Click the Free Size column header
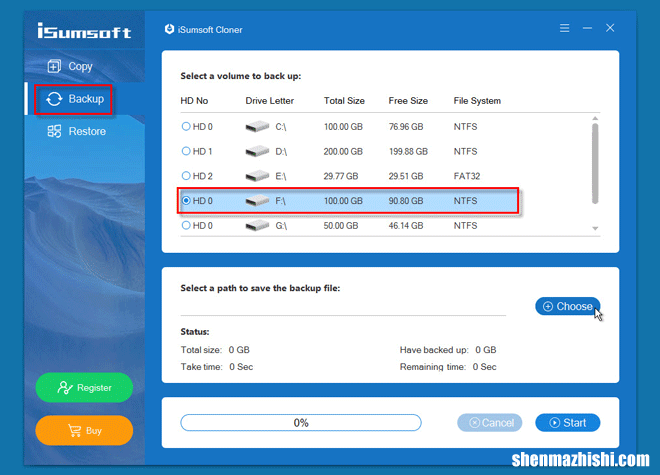The height and width of the screenshot is (475, 660). [408, 101]
